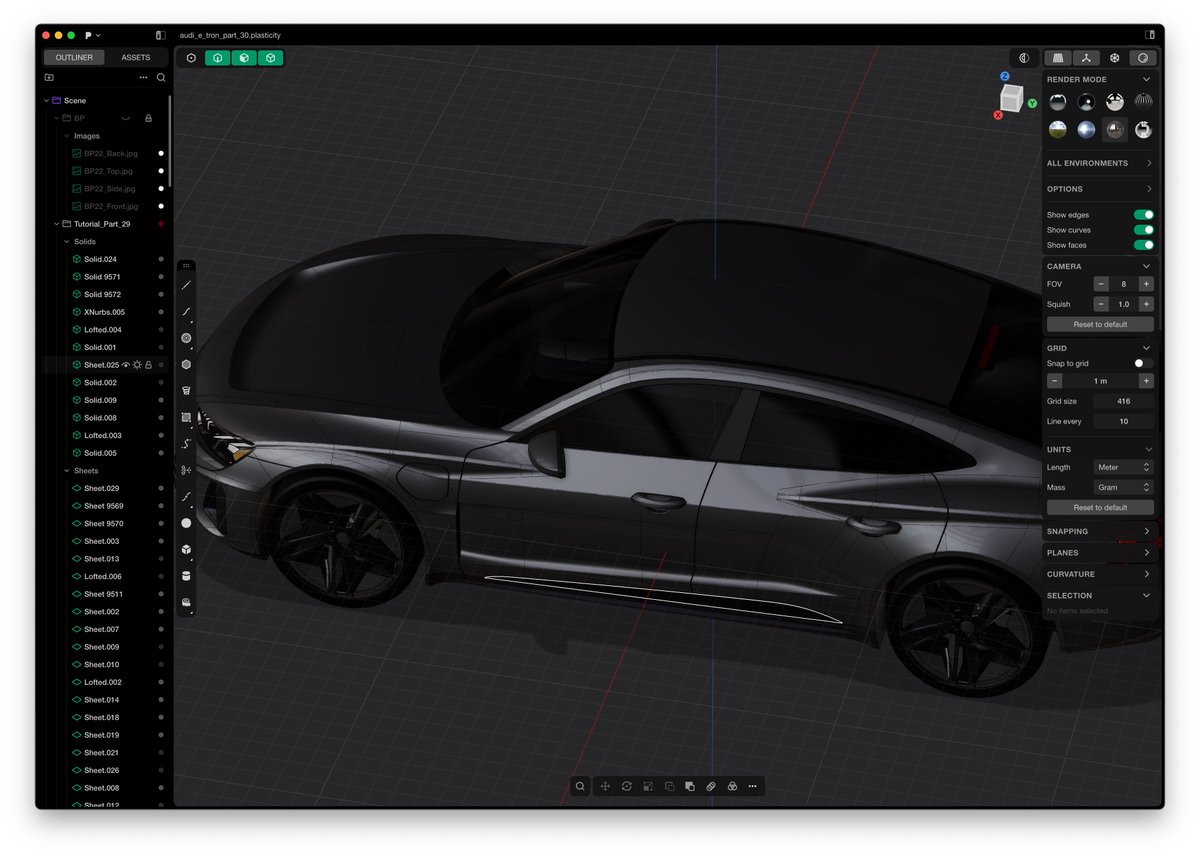The height and width of the screenshot is (856, 1200).
Task: Collapse the Sheets folder
Action: pyautogui.click(x=67, y=470)
